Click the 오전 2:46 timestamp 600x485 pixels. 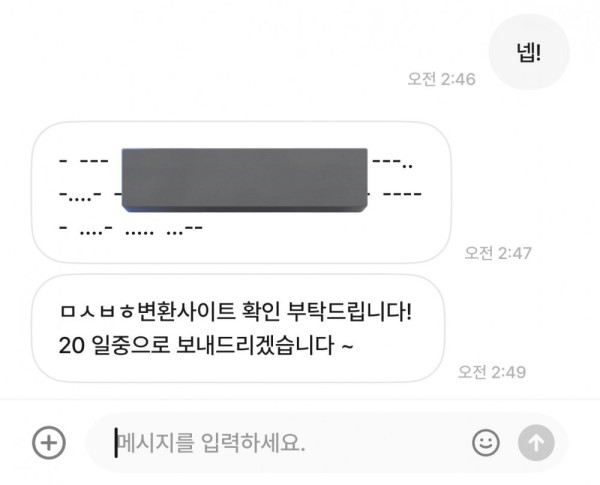click(x=441, y=79)
